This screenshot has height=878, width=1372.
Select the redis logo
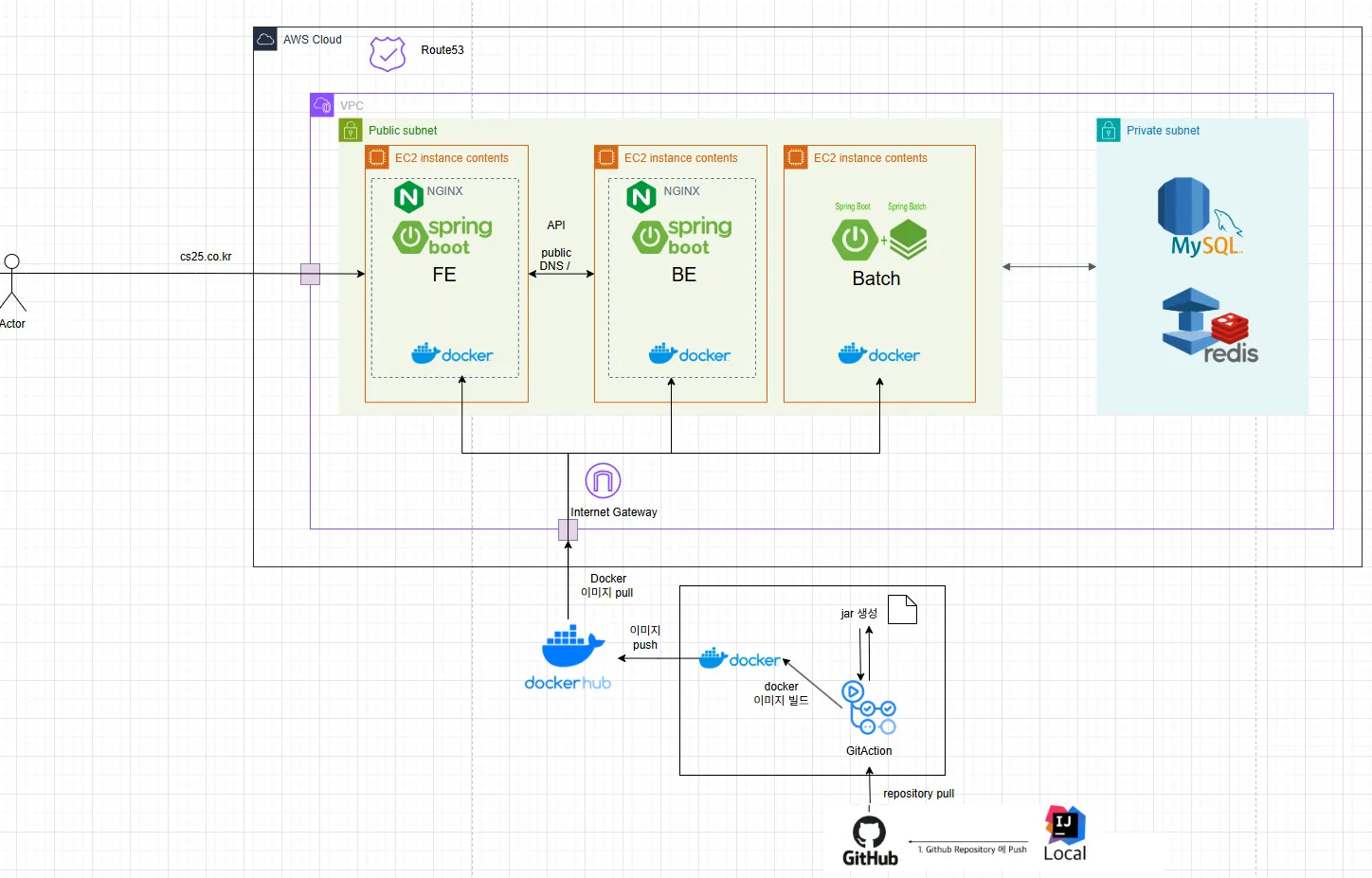(x=1210, y=326)
